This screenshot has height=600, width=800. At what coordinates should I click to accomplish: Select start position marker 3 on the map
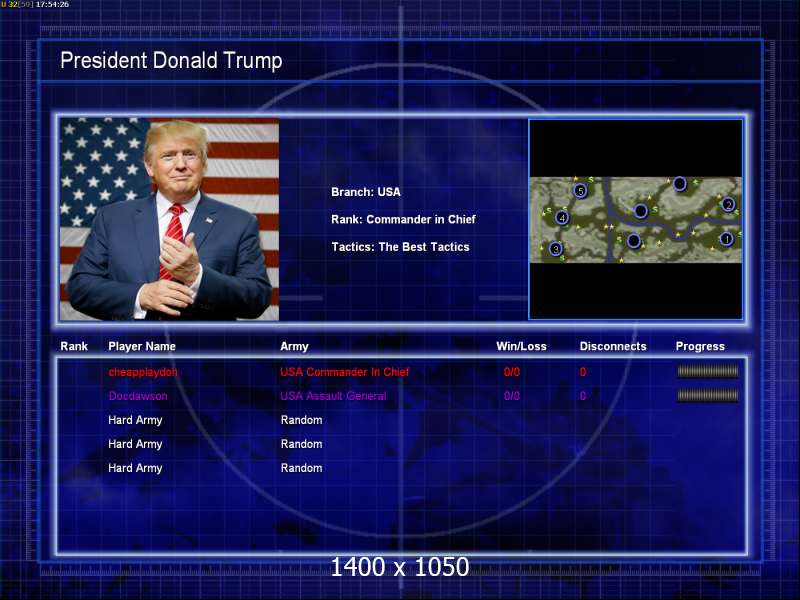[x=556, y=249]
